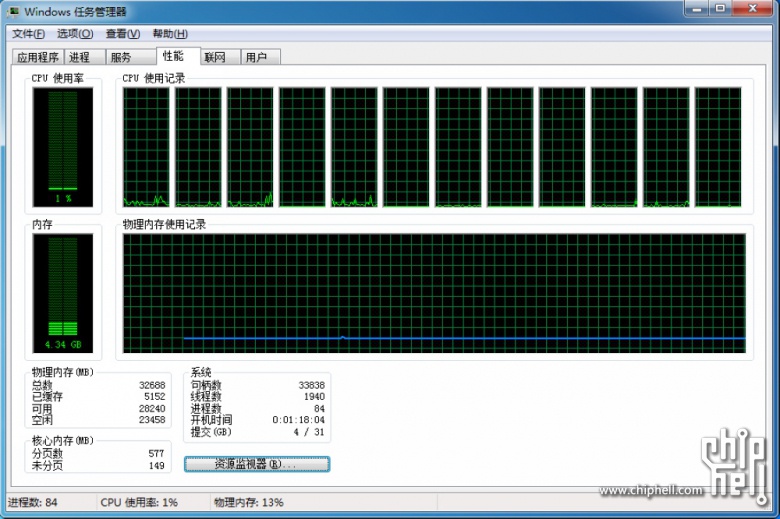Click the 空闲 value 23458

152,420
